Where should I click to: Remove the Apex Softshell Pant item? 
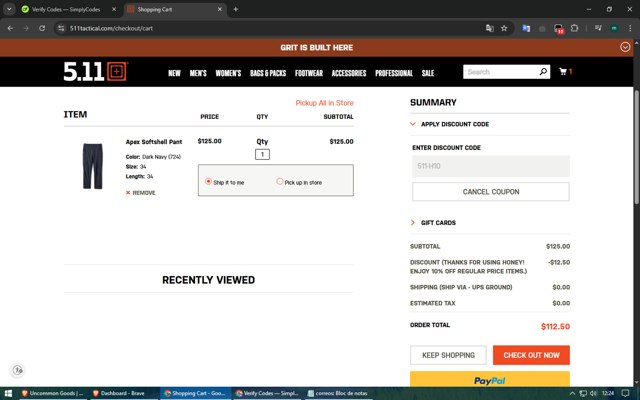[x=141, y=193]
